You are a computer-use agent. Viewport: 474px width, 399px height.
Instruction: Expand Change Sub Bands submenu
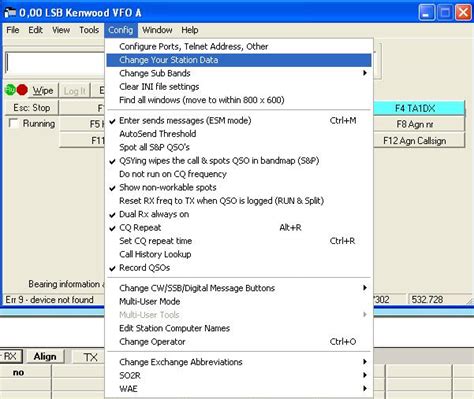tap(239, 73)
